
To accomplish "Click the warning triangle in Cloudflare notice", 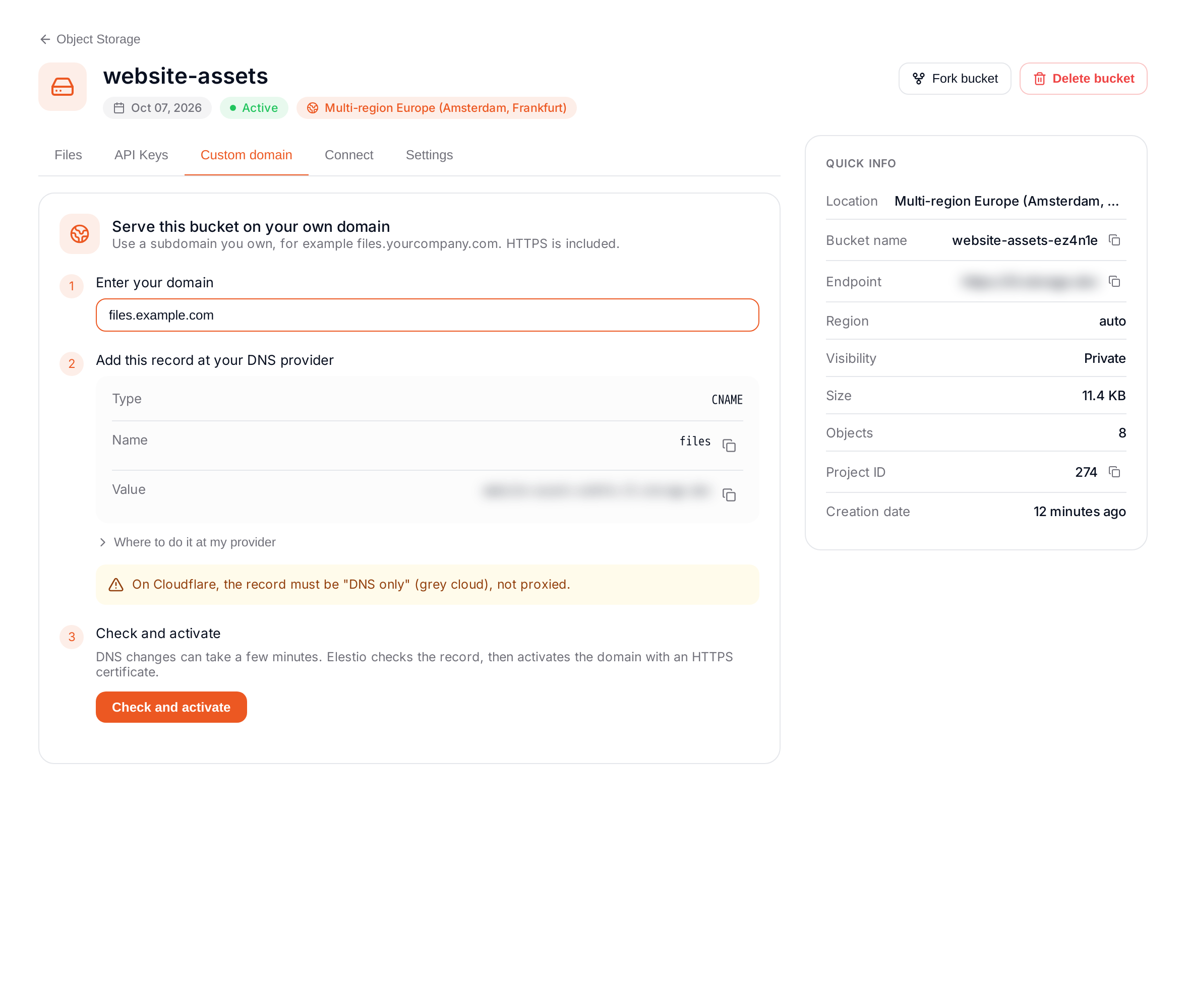I will [116, 584].
